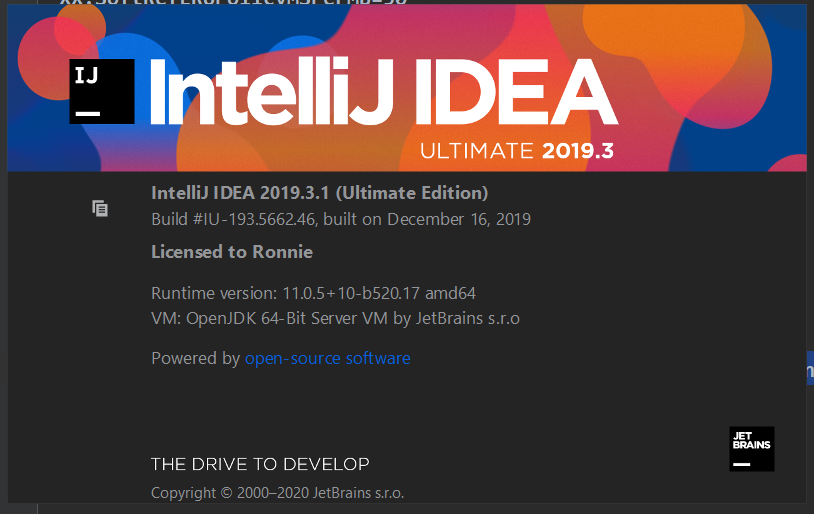
Task: Click "Licensed to Ronnie" text
Action: [232, 252]
